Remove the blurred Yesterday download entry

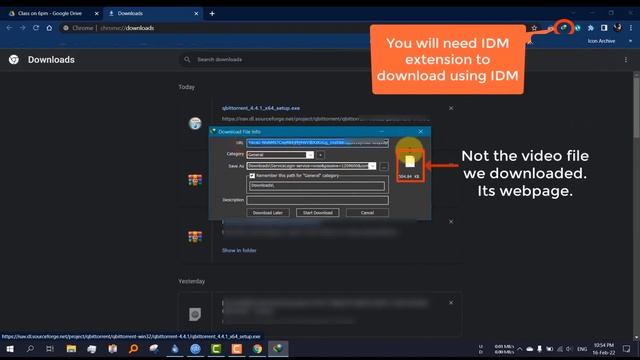[x=451, y=303]
